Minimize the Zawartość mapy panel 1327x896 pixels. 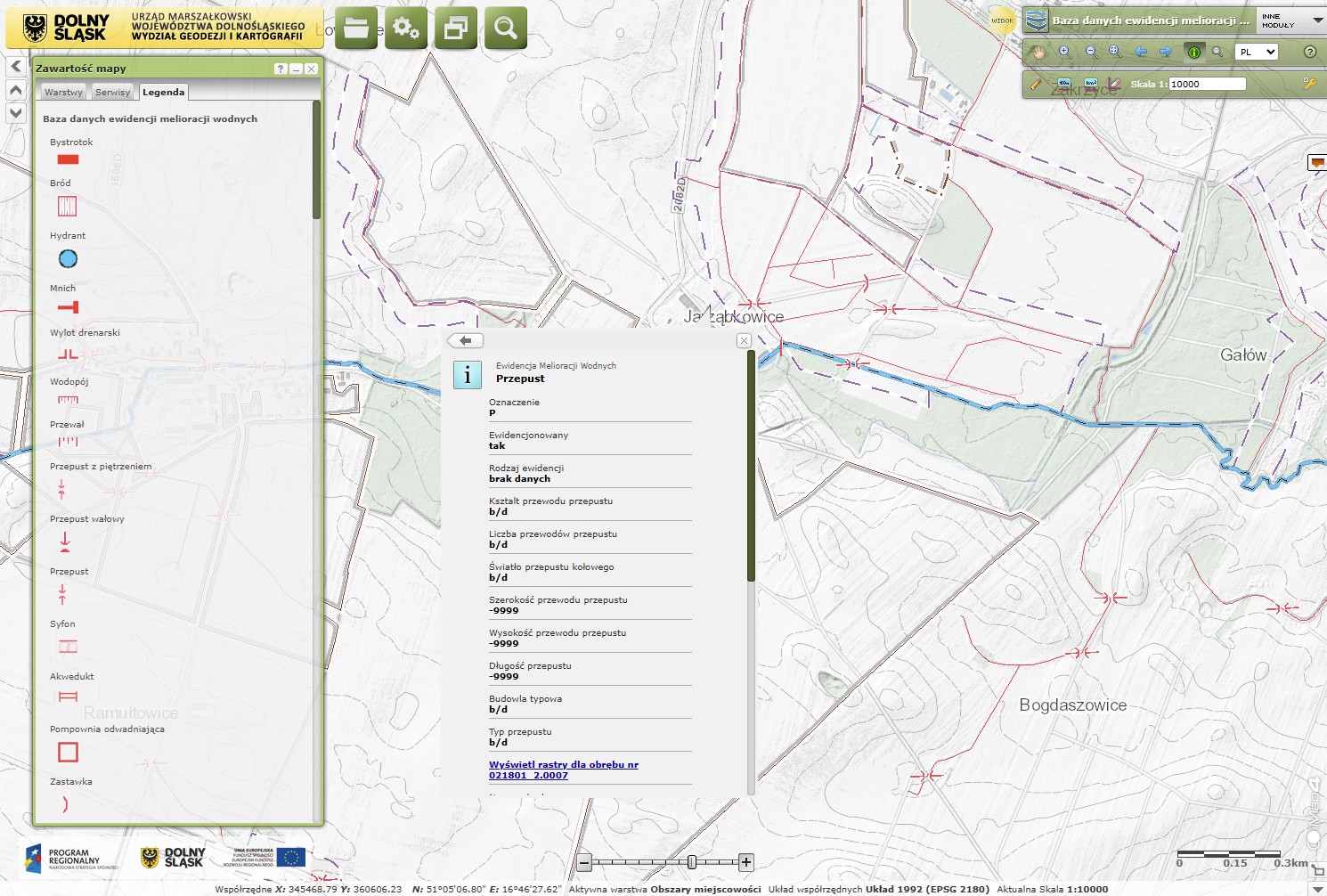pos(296,69)
